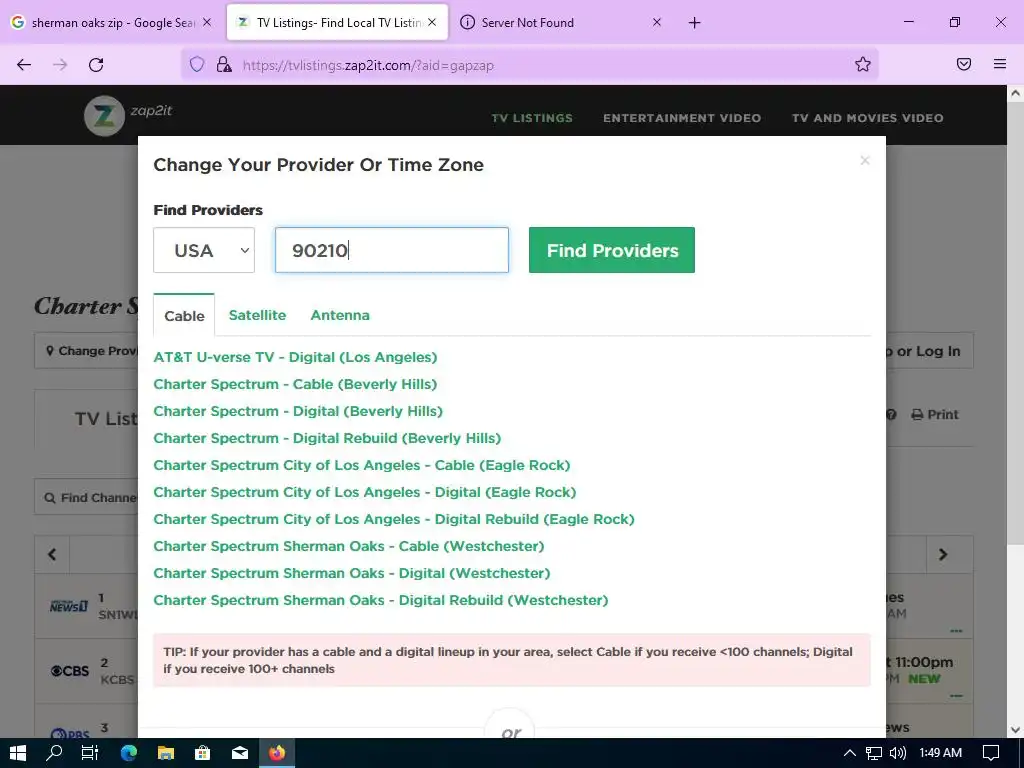This screenshot has height=768, width=1024.
Task: Choose AT&T U-verse TV - Digital (Los Angeles)
Action: pos(295,357)
